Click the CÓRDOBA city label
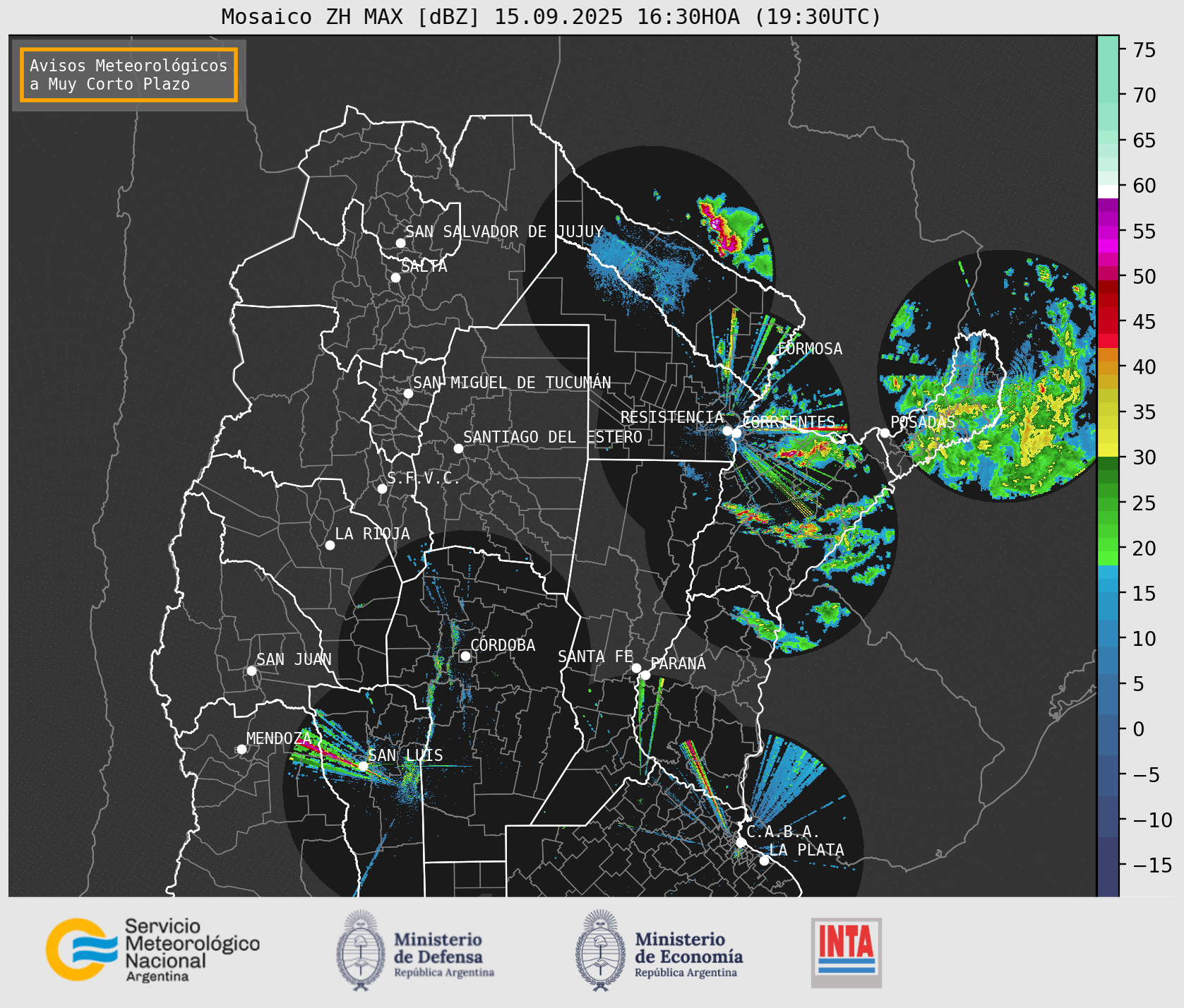Image resolution: width=1184 pixels, height=1008 pixels. [503, 645]
